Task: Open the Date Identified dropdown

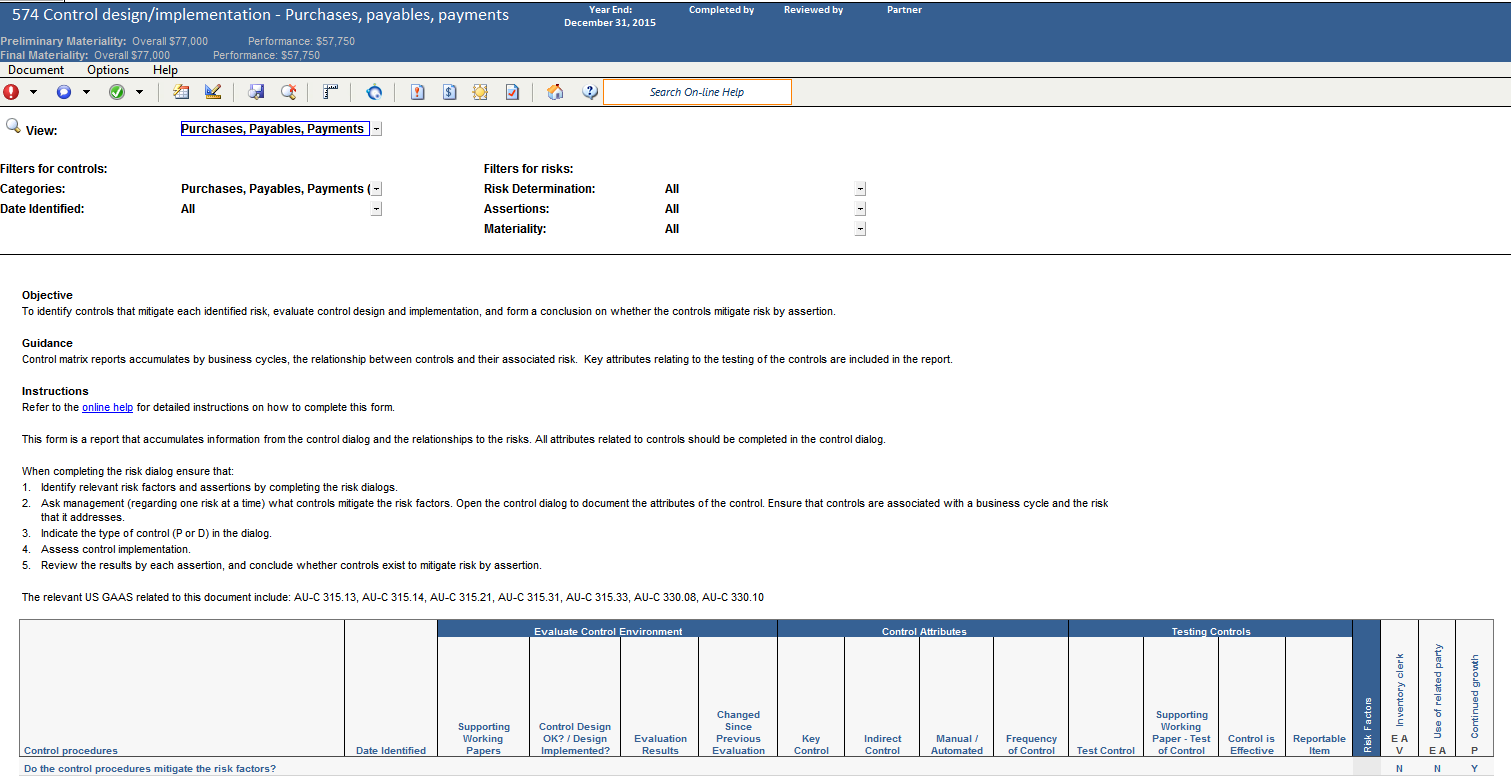Action: (376, 208)
